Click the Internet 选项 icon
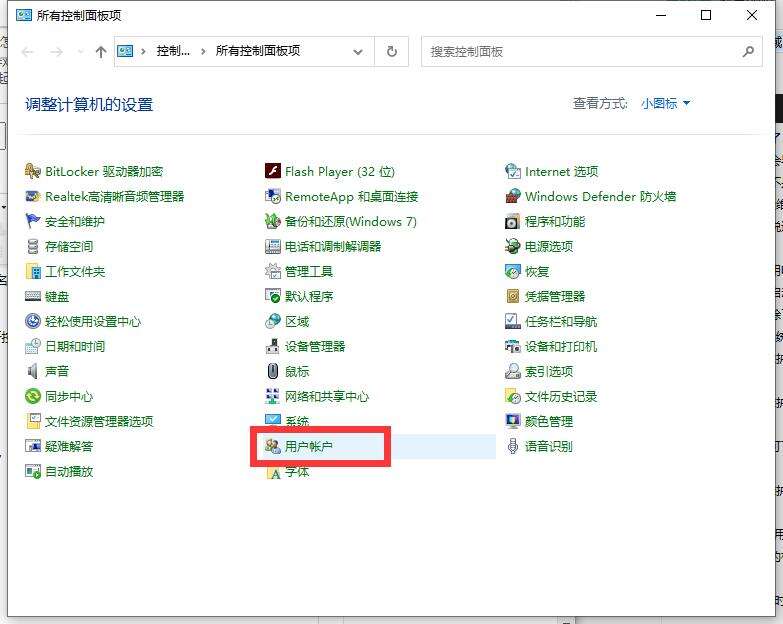 (x=513, y=171)
